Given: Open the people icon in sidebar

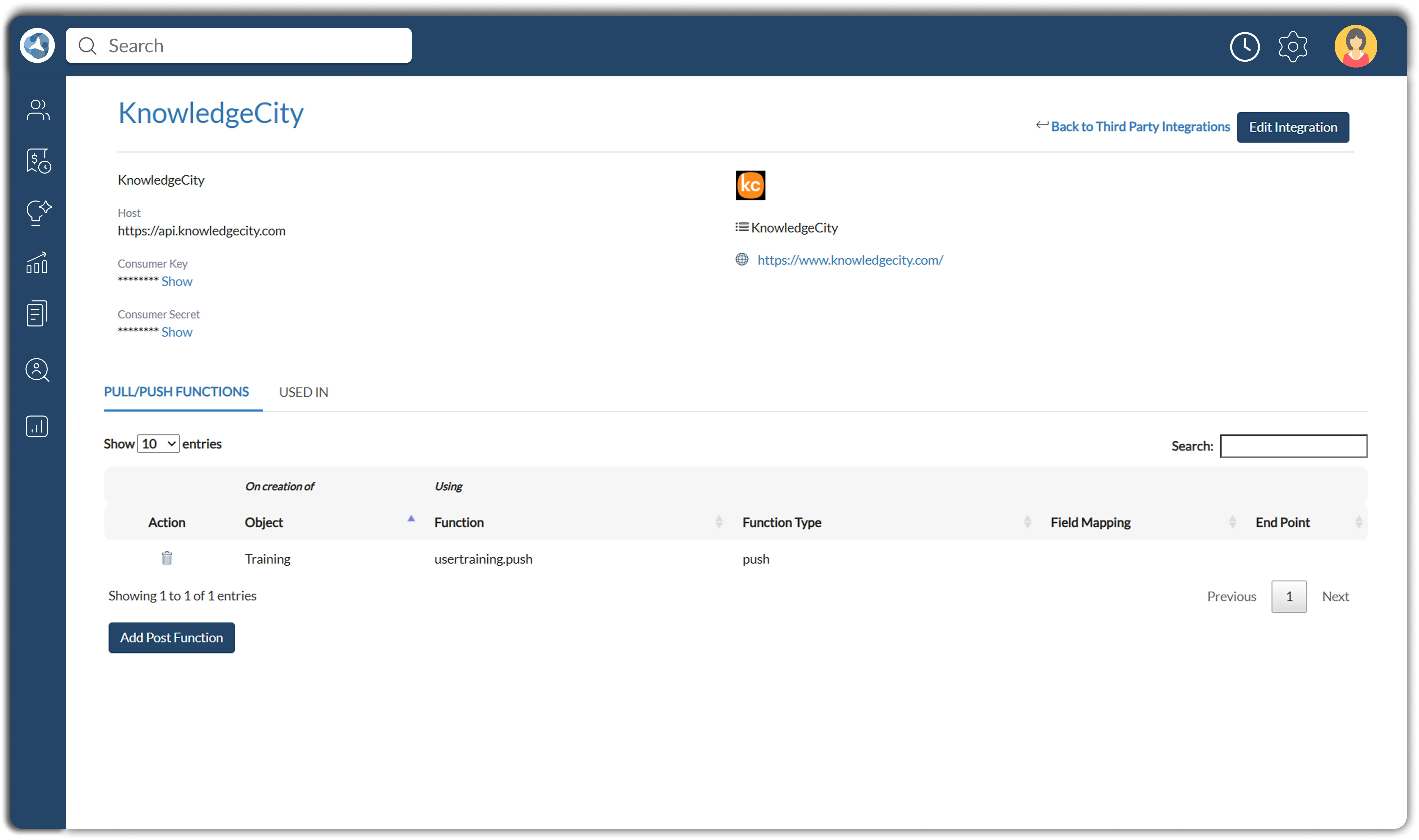Looking at the screenshot, I should tap(37, 110).
